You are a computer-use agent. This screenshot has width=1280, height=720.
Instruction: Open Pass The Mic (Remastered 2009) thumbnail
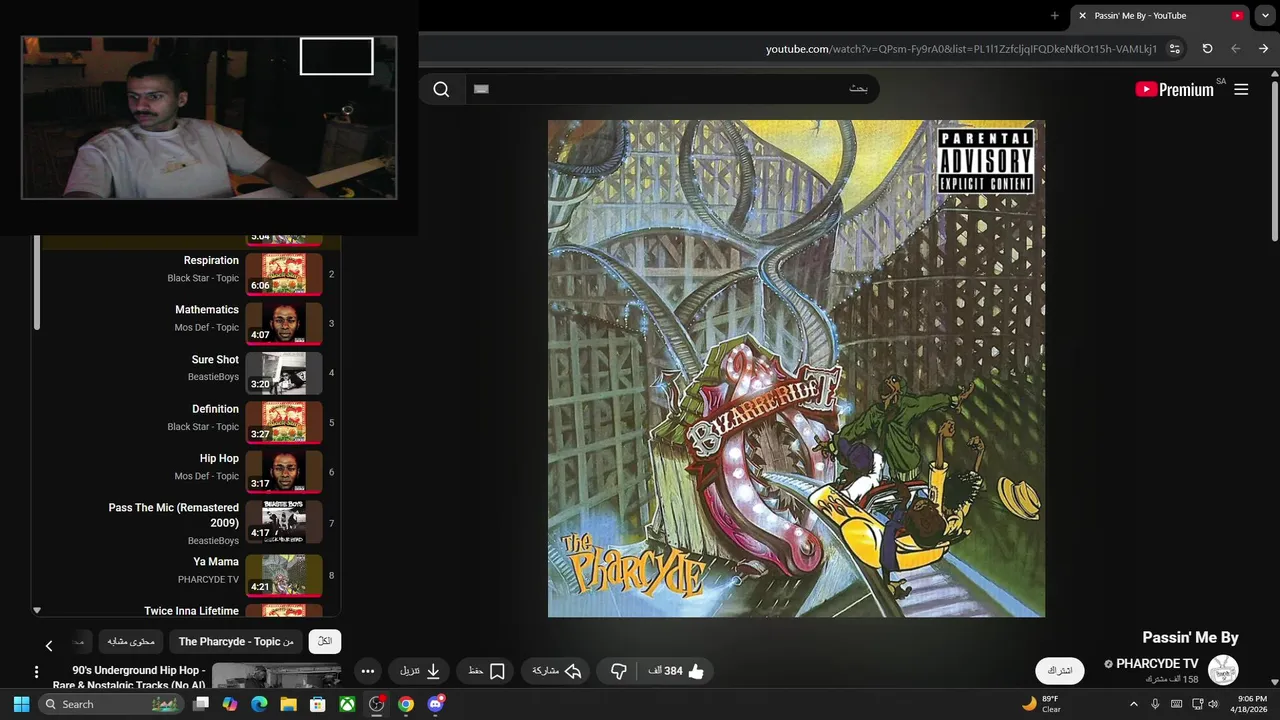(x=284, y=522)
